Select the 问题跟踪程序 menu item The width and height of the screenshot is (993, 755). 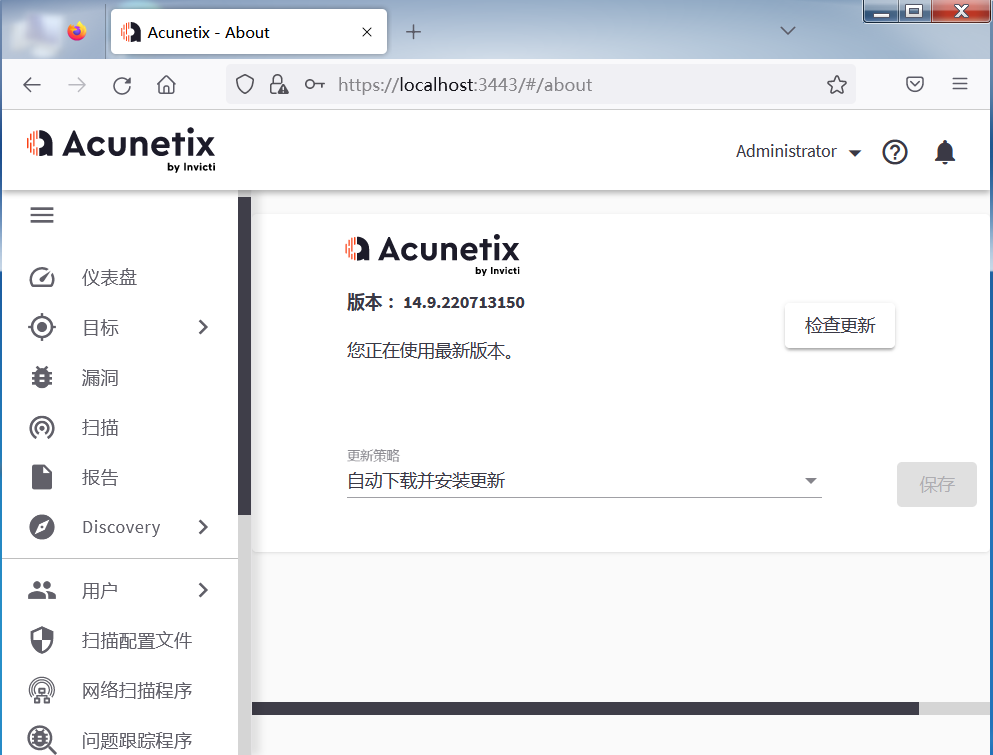(x=137, y=740)
